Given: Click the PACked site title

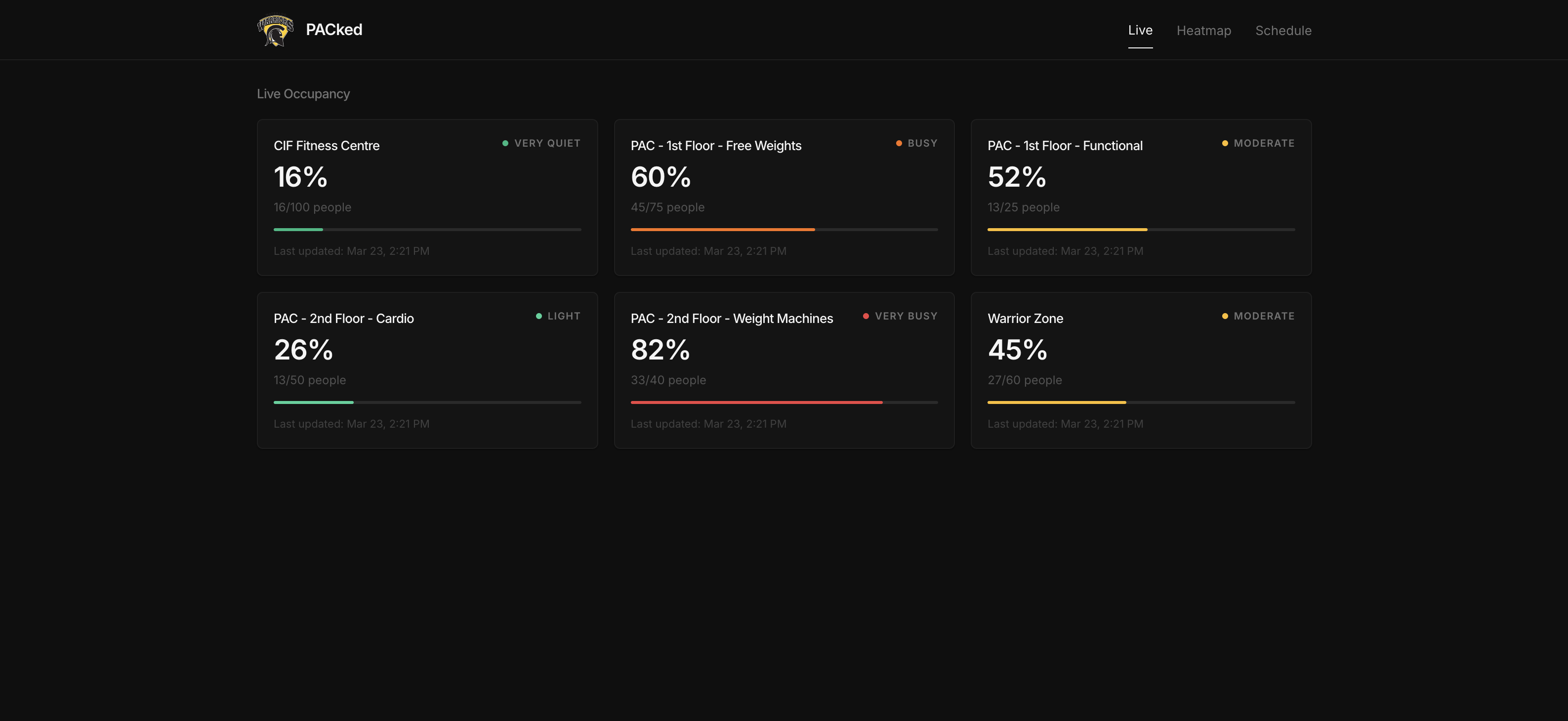Looking at the screenshot, I should 333,30.
